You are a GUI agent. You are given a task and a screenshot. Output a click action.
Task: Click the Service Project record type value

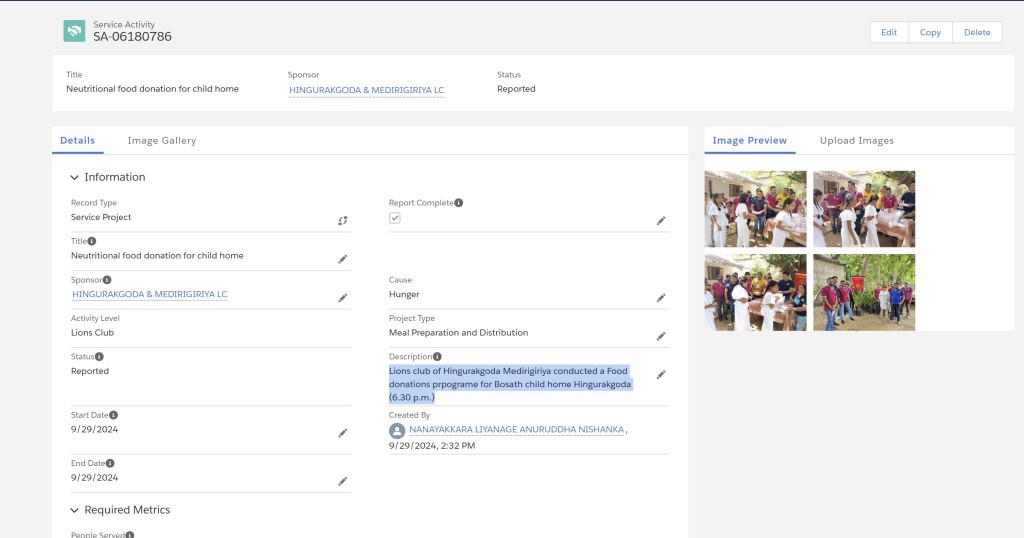[101, 217]
